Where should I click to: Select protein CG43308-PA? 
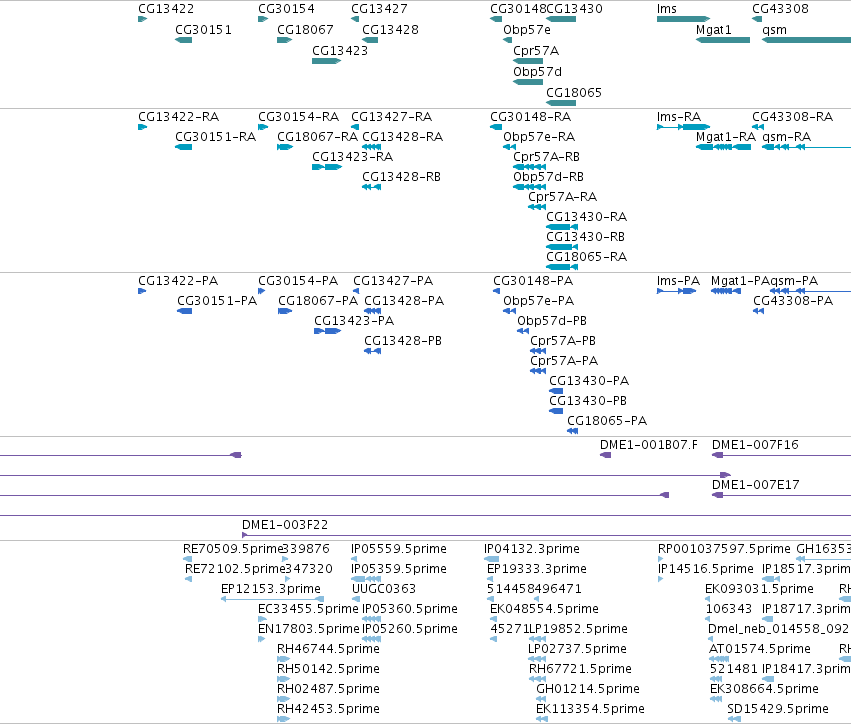(759, 311)
